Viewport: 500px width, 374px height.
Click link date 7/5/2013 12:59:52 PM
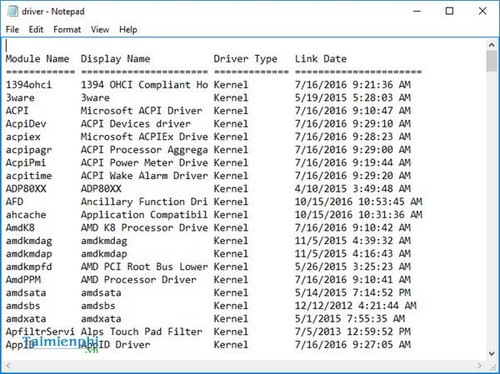click(353, 332)
